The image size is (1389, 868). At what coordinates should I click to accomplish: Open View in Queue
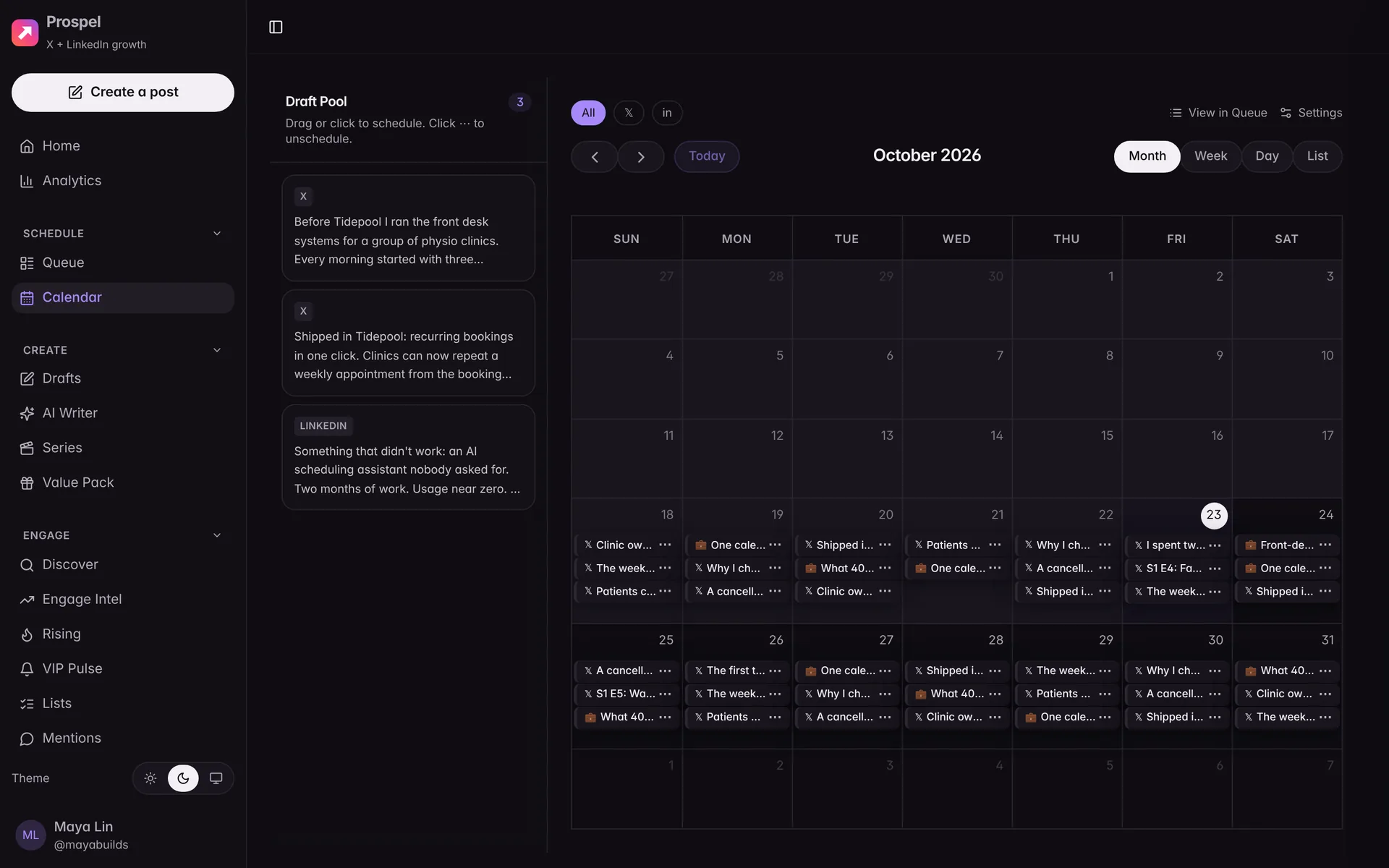point(1218,113)
